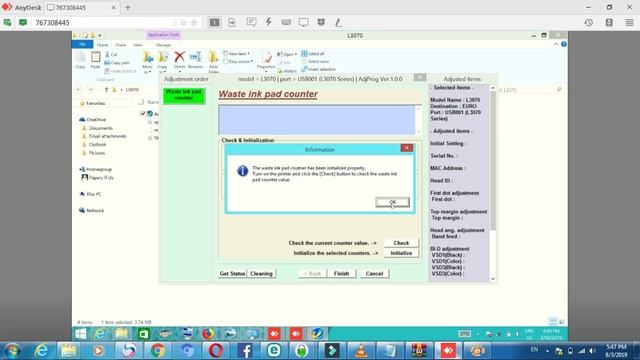This screenshot has width=640, height=360.
Task: Click OK in the Information dialog
Action: pyautogui.click(x=392, y=202)
